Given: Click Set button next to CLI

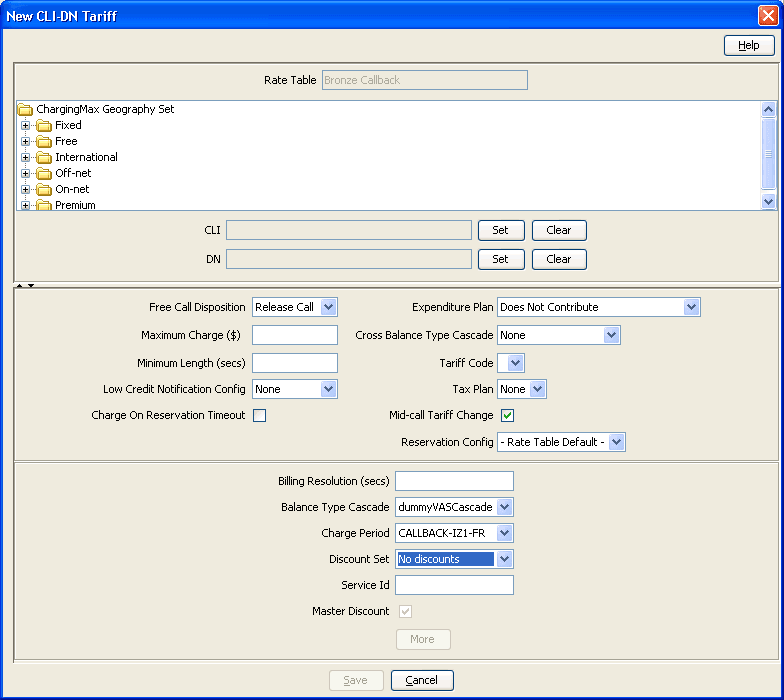Looking at the screenshot, I should click(x=501, y=230).
